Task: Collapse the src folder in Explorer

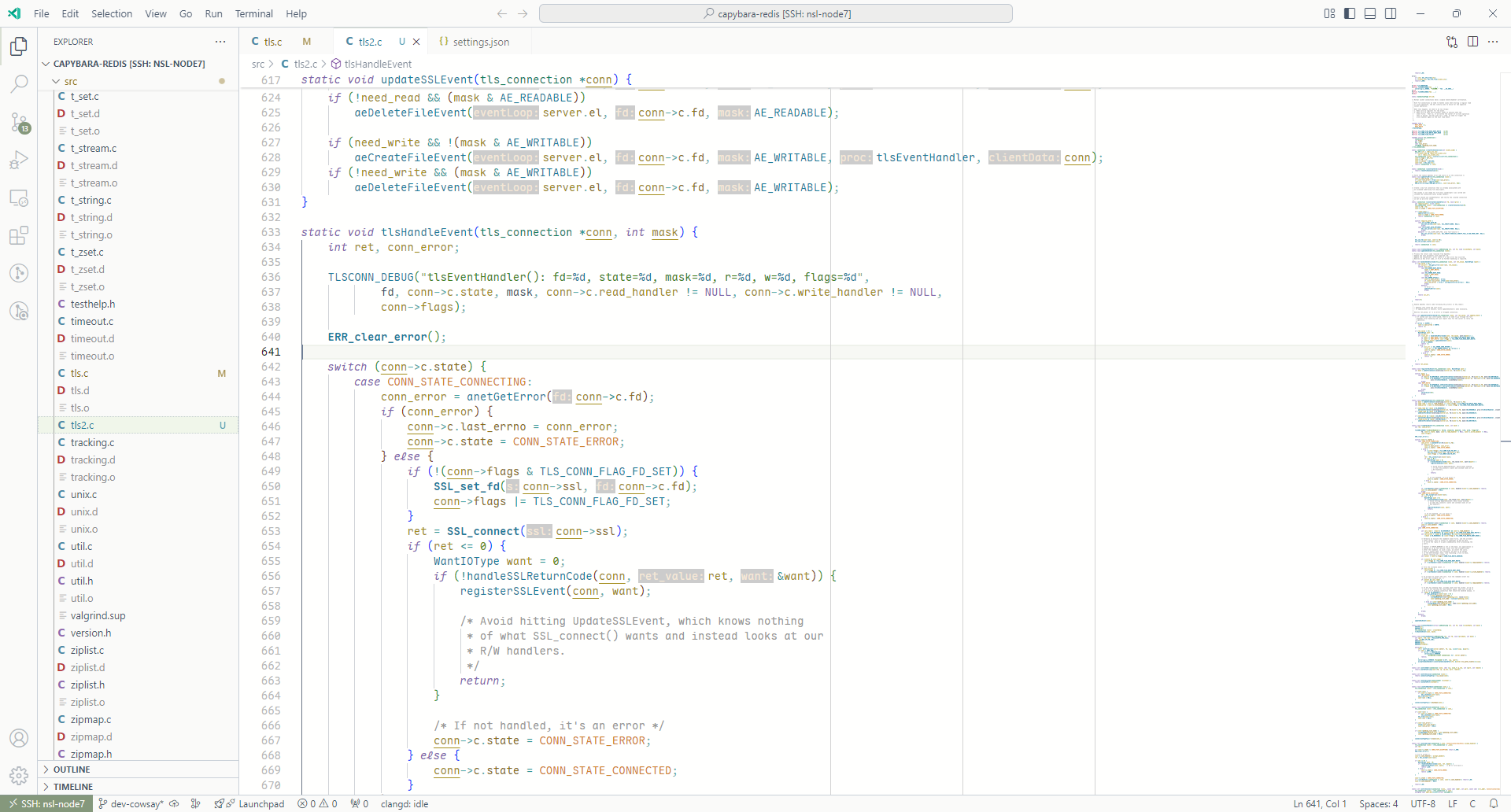Action: click(139, 81)
